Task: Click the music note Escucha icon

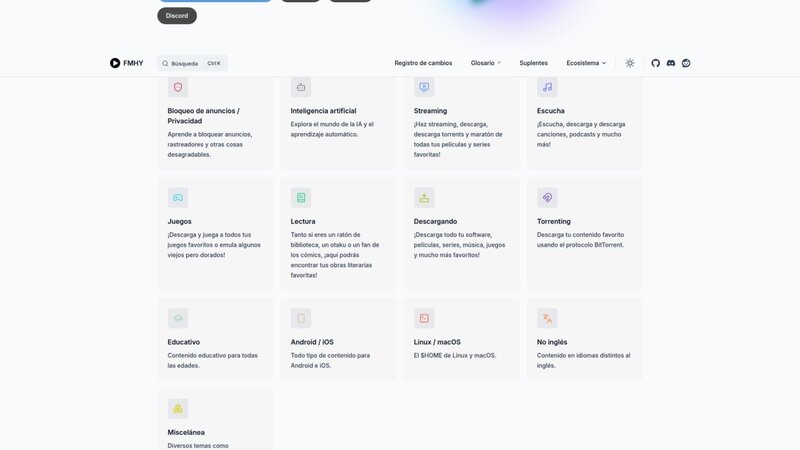Action: click(x=547, y=87)
